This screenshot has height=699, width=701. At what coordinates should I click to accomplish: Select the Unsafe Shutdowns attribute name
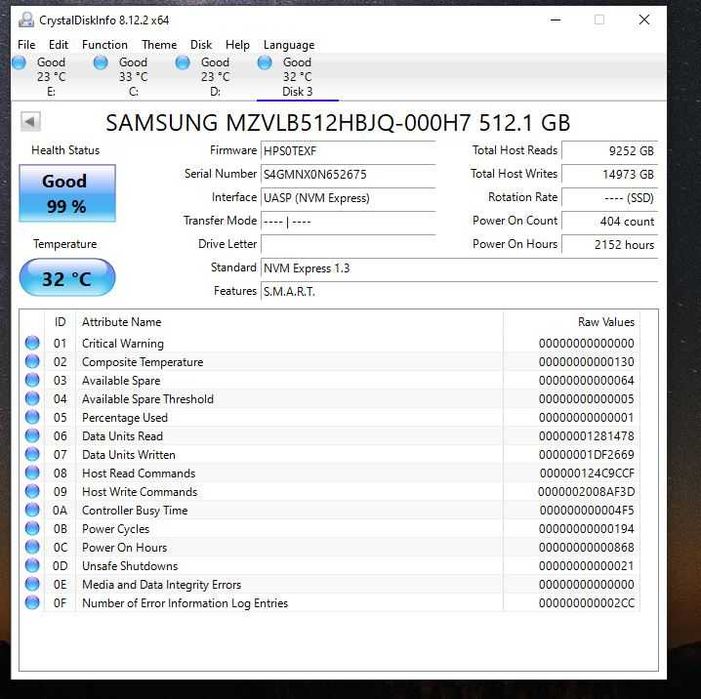(130, 566)
